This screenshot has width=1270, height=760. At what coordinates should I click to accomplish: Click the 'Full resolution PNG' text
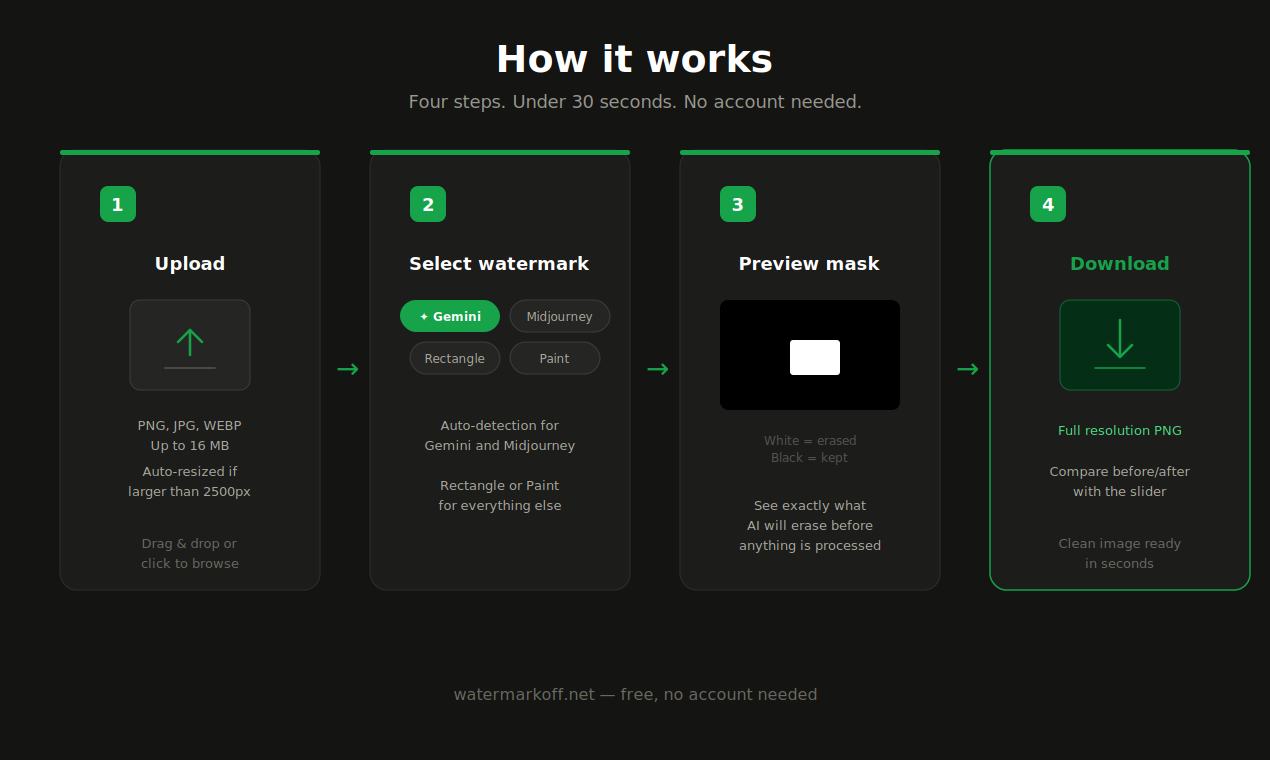pyautogui.click(x=1120, y=431)
